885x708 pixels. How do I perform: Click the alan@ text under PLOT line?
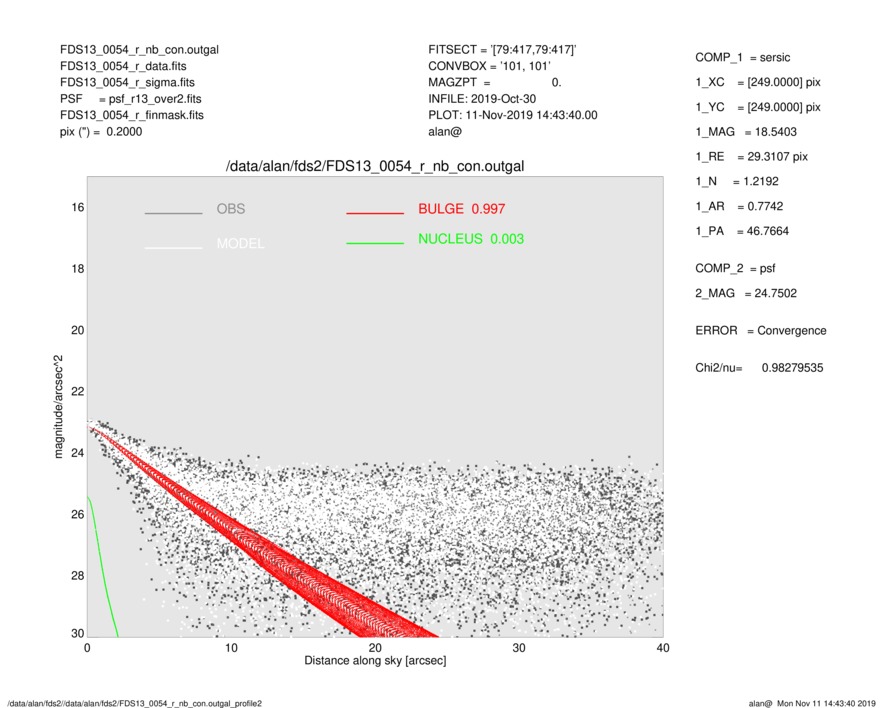[x=445, y=132]
